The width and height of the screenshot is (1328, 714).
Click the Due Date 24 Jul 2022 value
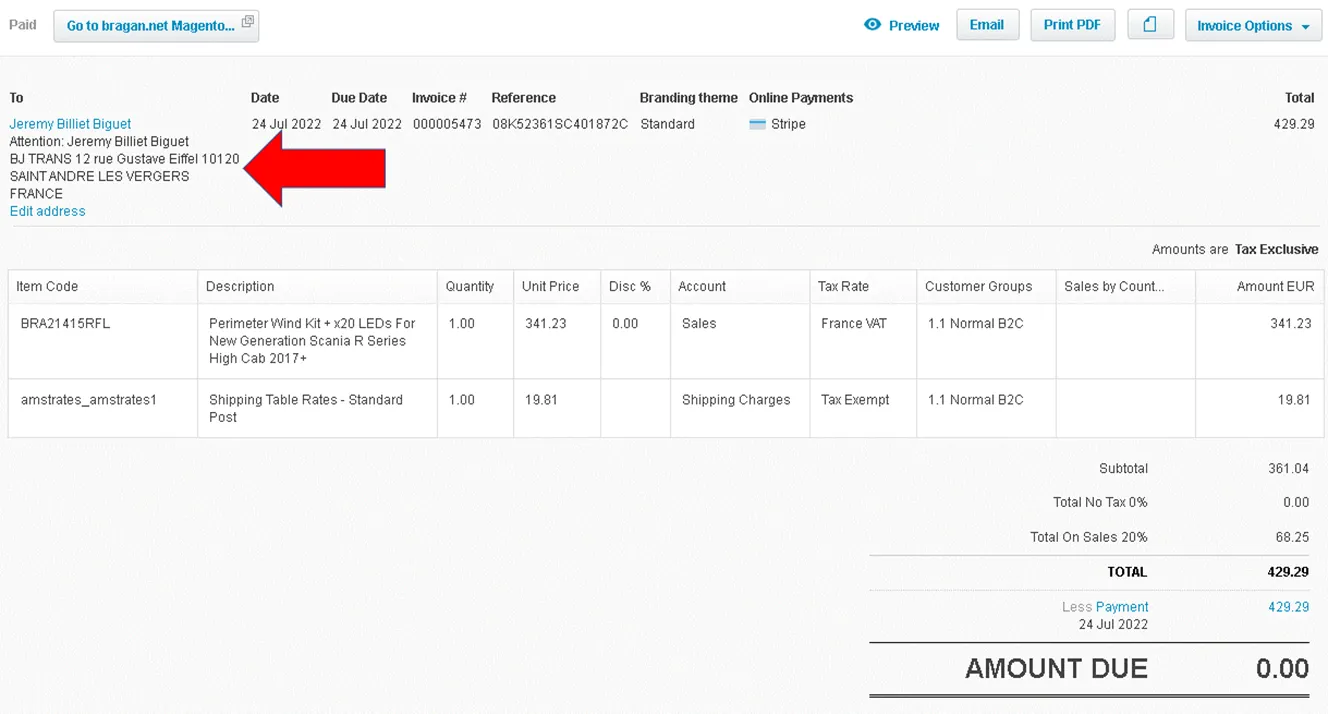pyautogui.click(x=367, y=124)
